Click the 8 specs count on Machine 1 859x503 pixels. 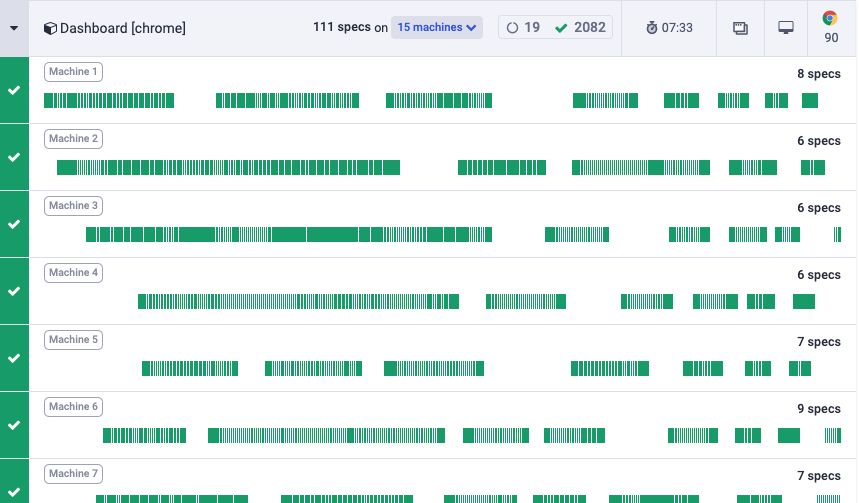tap(818, 74)
